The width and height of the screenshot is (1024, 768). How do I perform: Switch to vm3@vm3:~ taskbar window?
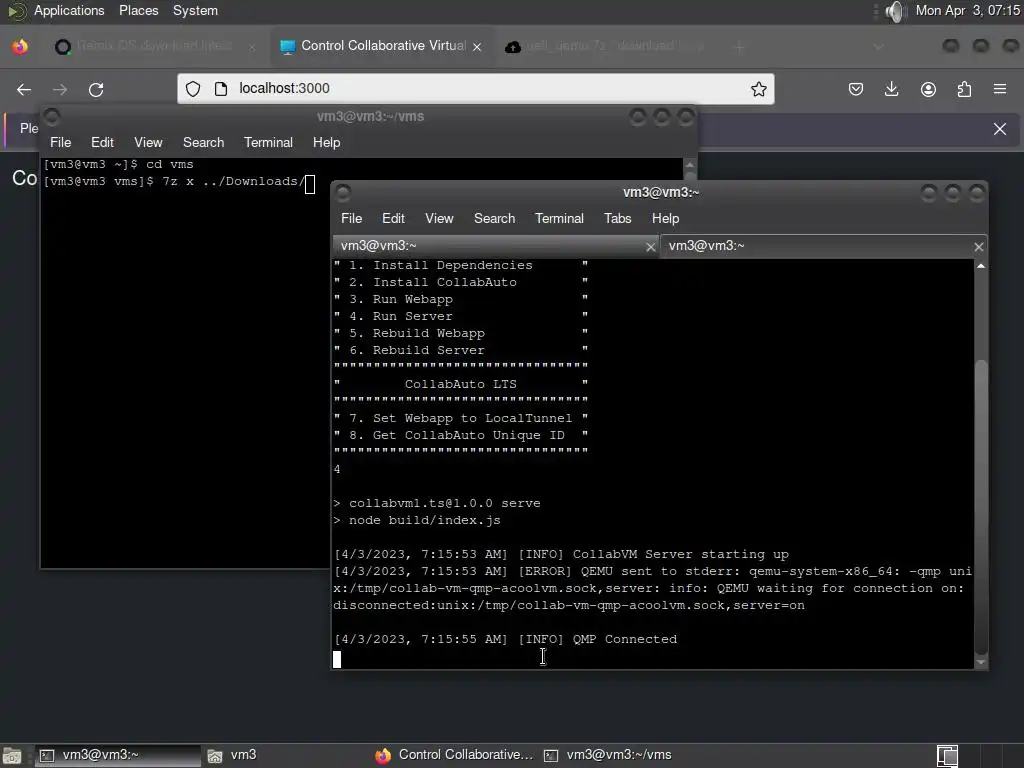click(116, 755)
